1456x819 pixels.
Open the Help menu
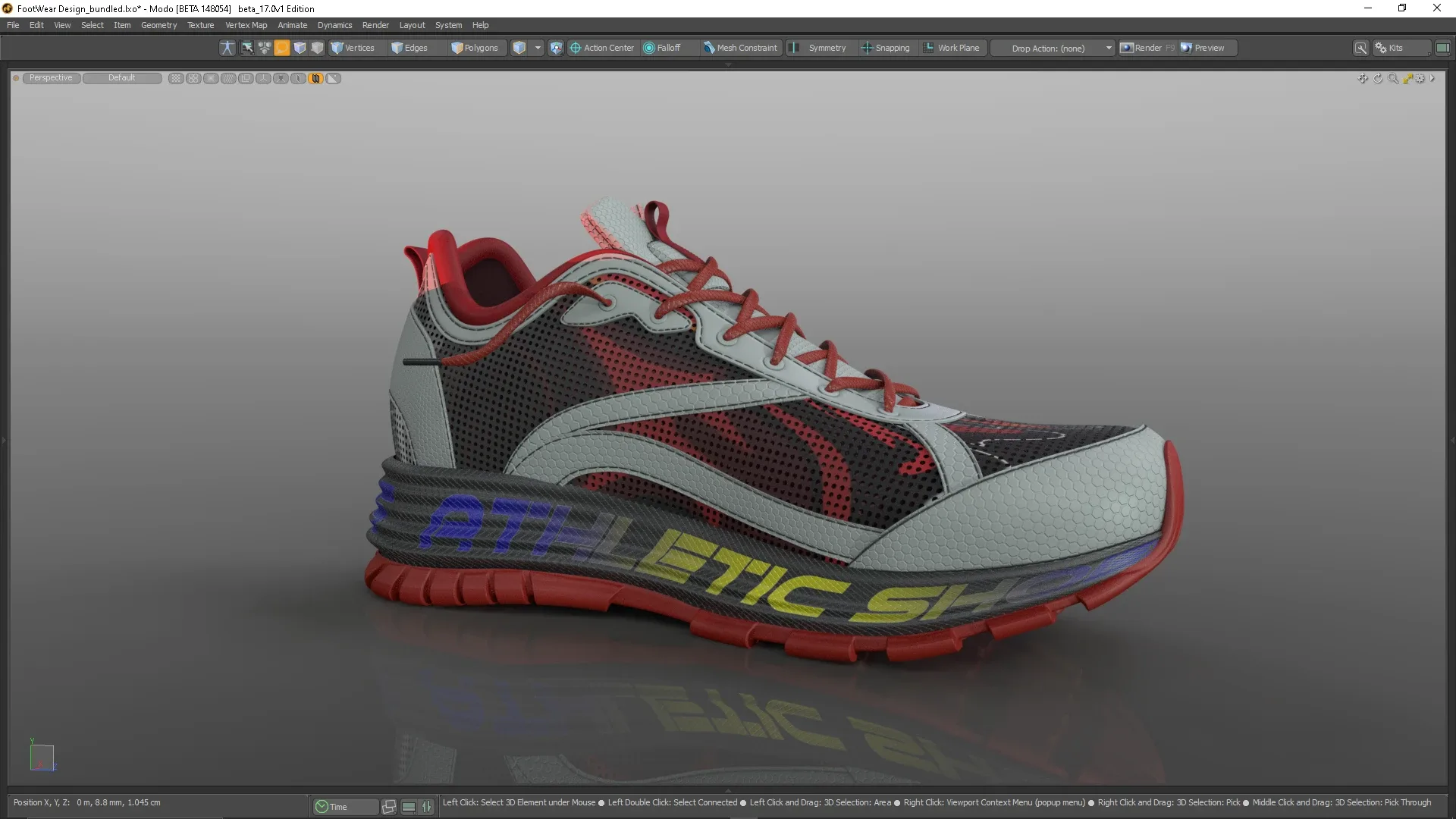480,25
